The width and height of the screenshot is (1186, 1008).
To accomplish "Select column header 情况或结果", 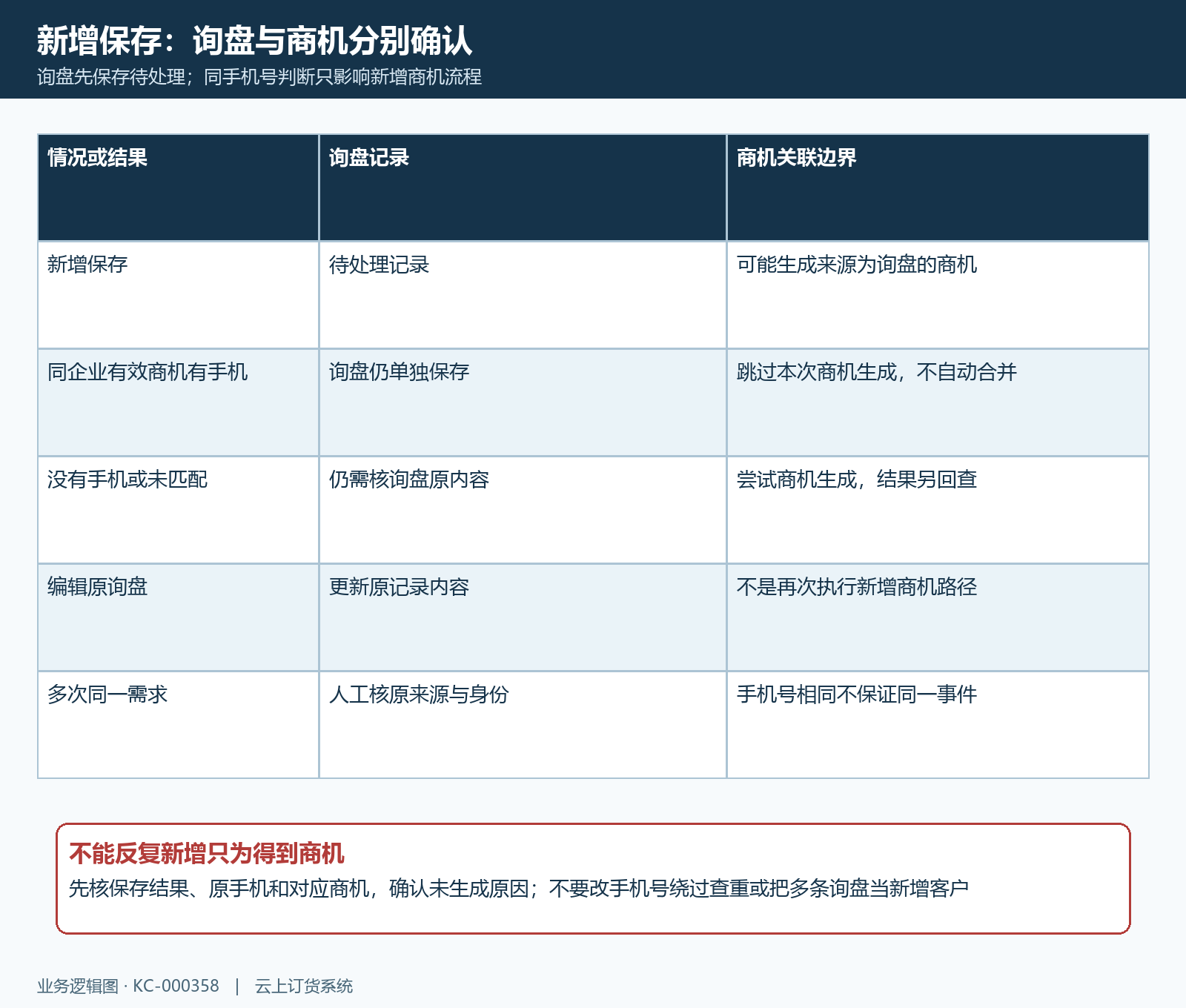I will pyautogui.click(x=178, y=188).
